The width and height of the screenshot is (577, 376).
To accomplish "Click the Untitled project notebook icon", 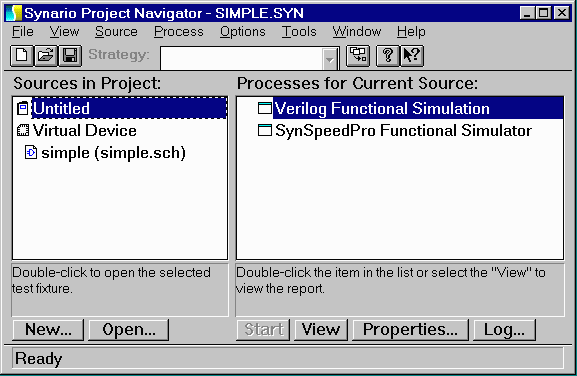I will coord(22,109).
